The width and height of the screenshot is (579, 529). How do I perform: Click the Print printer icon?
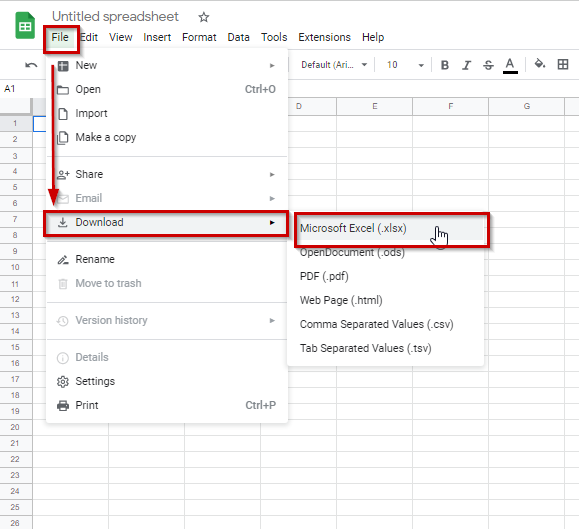click(x=63, y=405)
